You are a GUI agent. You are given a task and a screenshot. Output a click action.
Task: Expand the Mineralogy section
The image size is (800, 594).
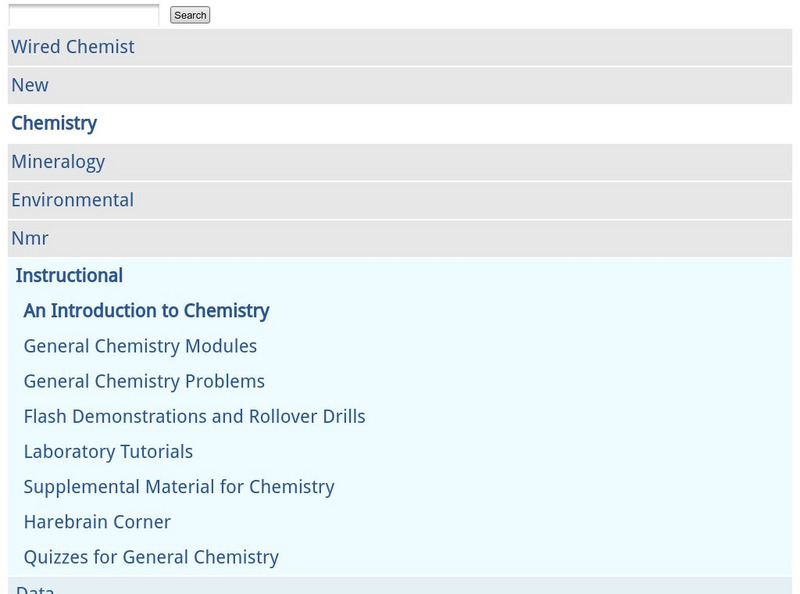58,162
